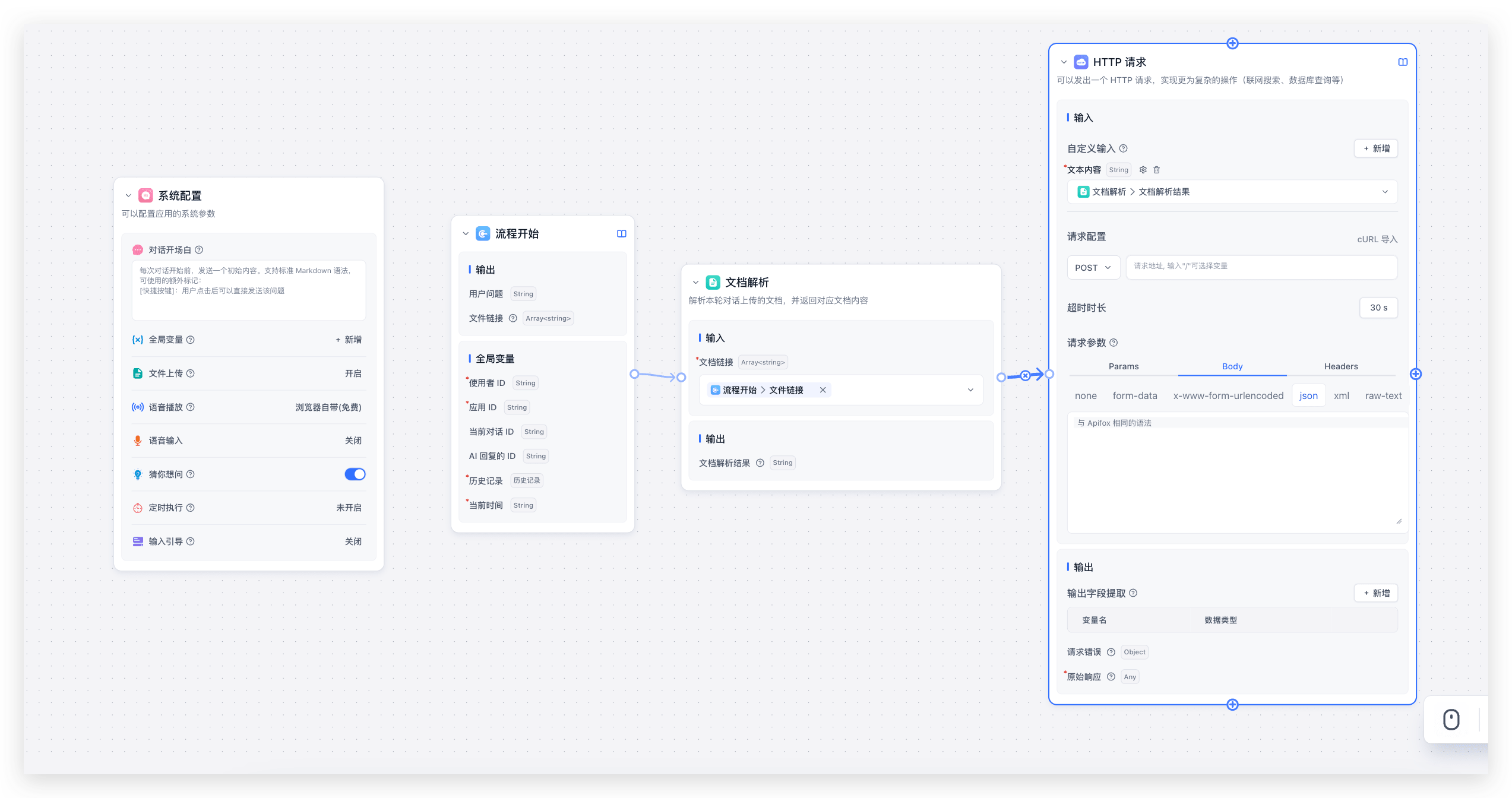Toggle the 猜你想问 switch off
This screenshot has width=1512, height=798.
(355, 474)
